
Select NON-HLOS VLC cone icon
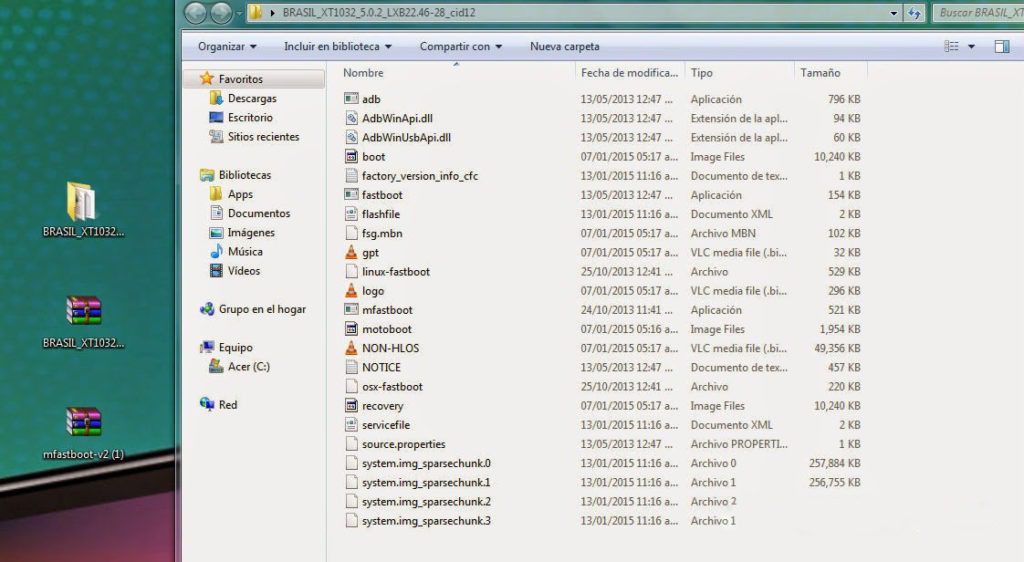coord(351,348)
